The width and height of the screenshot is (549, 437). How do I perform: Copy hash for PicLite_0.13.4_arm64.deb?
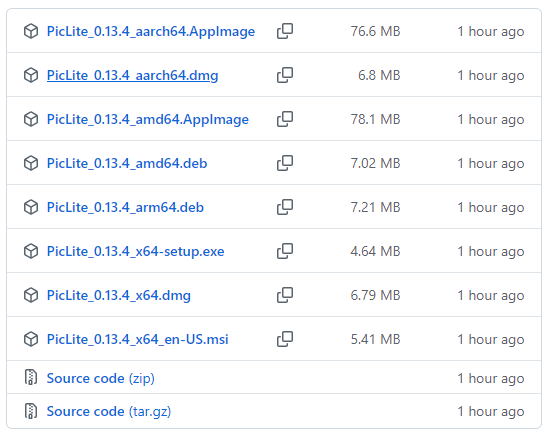285,207
